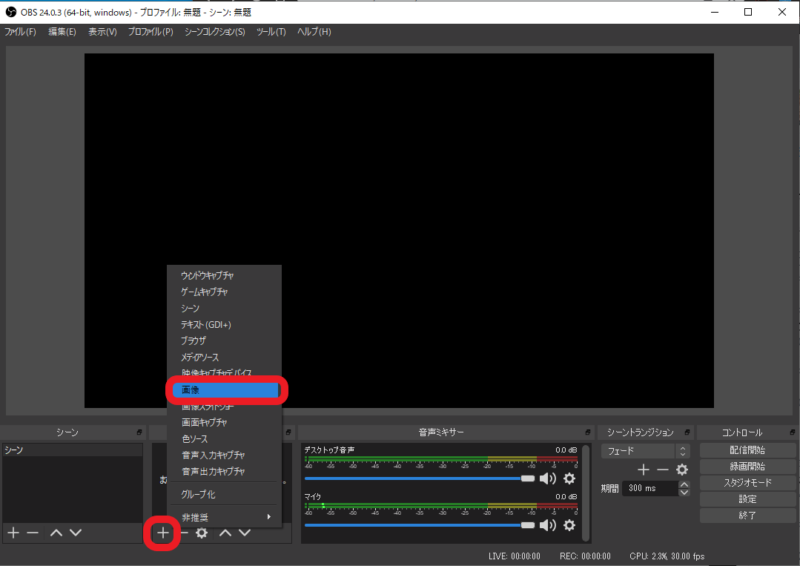The image size is (800, 566).
Task: Undock the 音声ミキサー panel
Action: coord(588,432)
